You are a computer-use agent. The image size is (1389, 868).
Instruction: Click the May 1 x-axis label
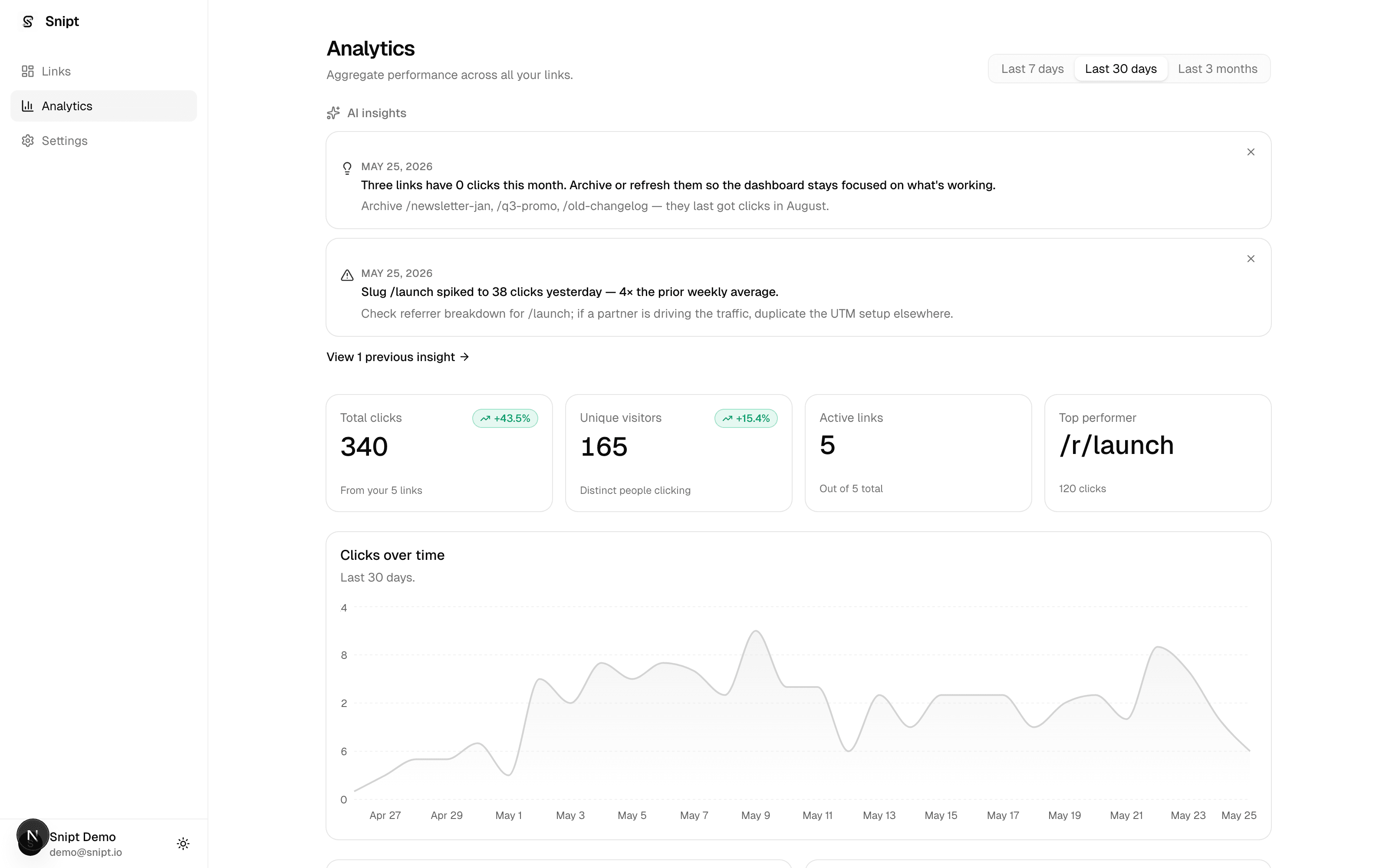pos(508,815)
